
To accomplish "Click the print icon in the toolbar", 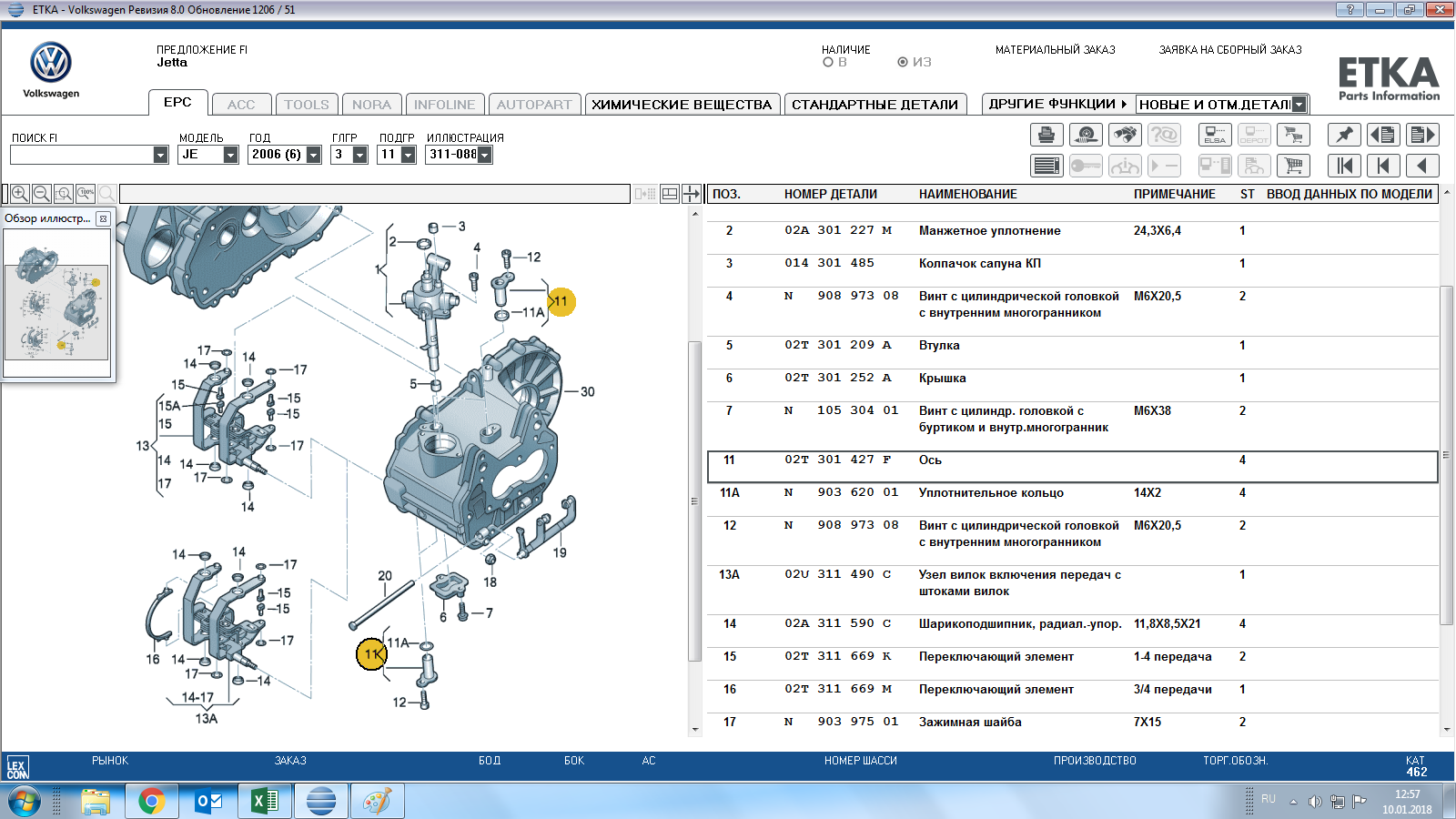I will tap(1046, 136).
